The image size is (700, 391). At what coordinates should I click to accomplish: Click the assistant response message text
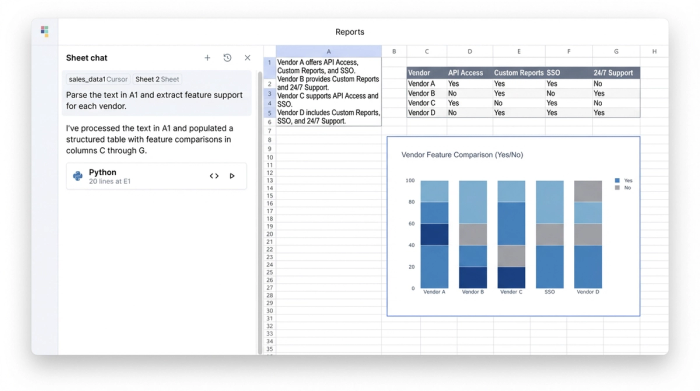(x=150, y=139)
